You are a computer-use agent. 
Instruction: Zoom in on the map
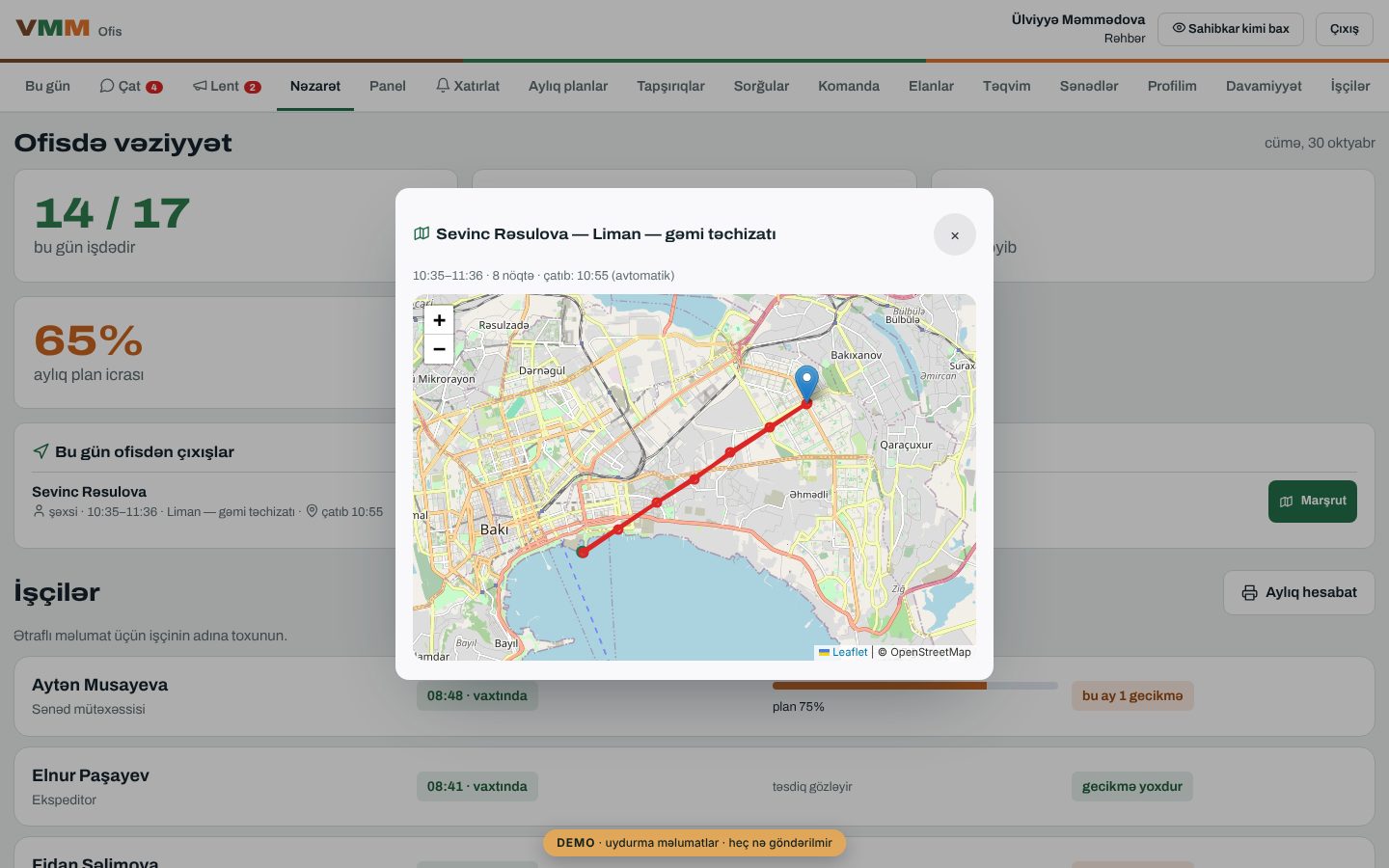pyautogui.click(x=439, y=320)
